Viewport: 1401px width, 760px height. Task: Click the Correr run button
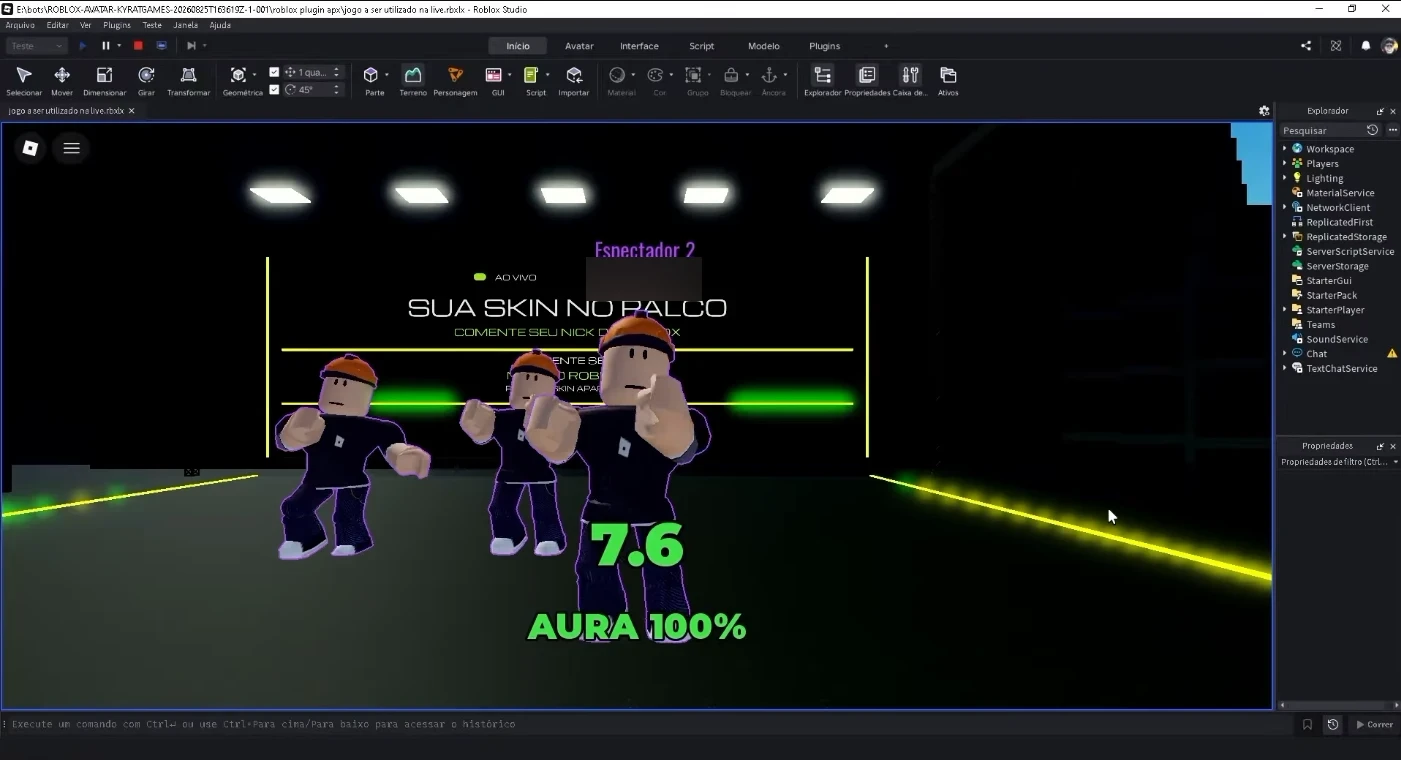point(1374,725)
